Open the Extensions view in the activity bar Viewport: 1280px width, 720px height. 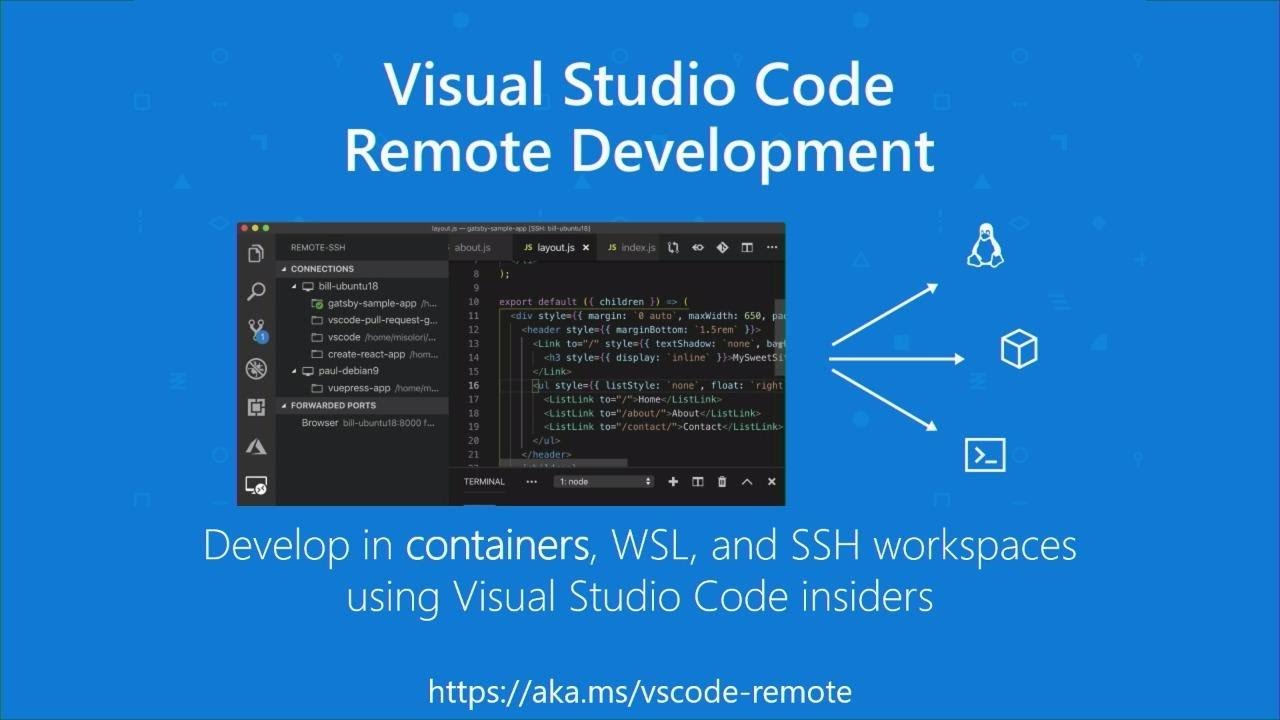pos(256,407)
